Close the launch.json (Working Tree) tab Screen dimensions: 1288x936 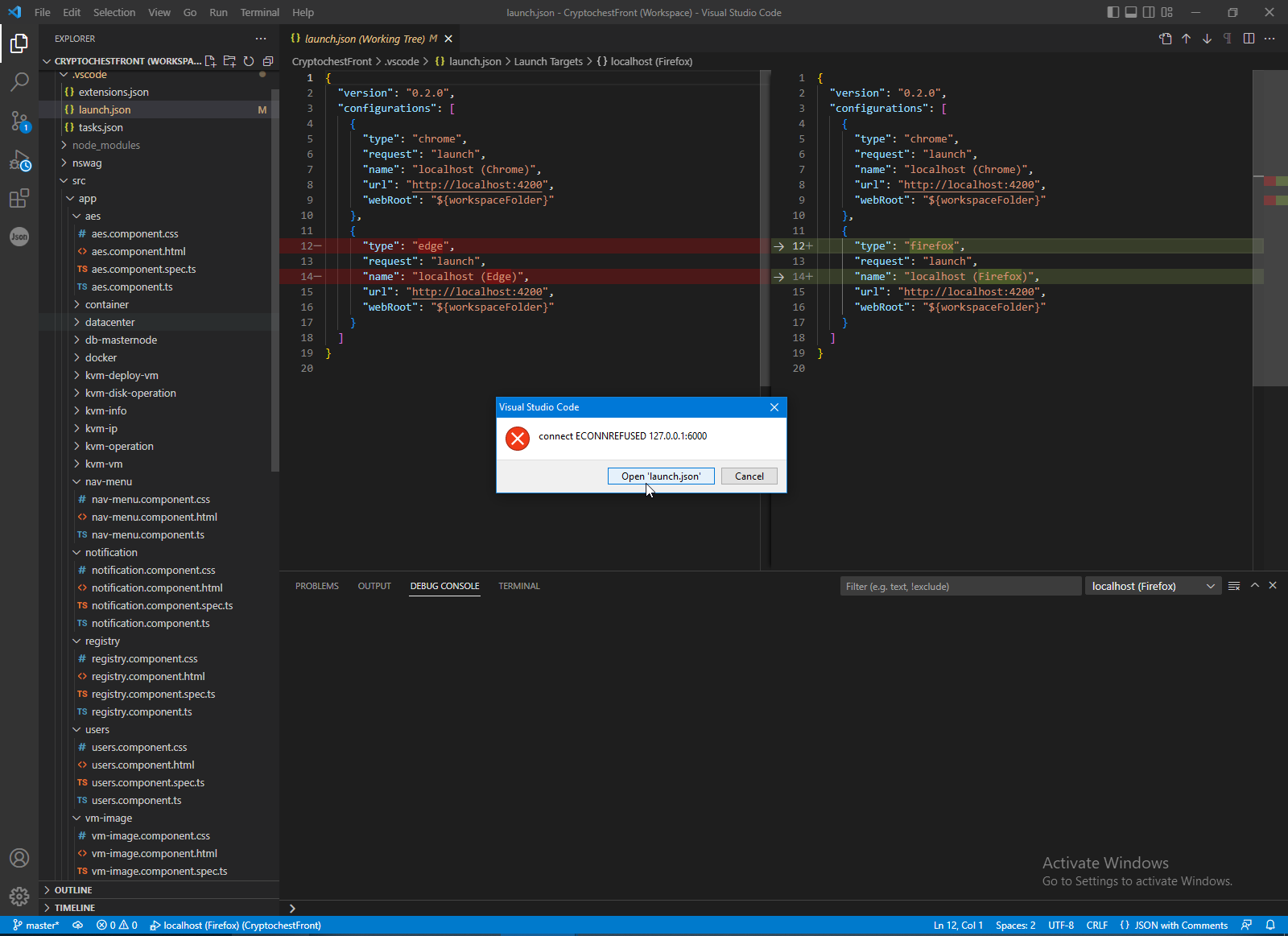coord(448,39)
